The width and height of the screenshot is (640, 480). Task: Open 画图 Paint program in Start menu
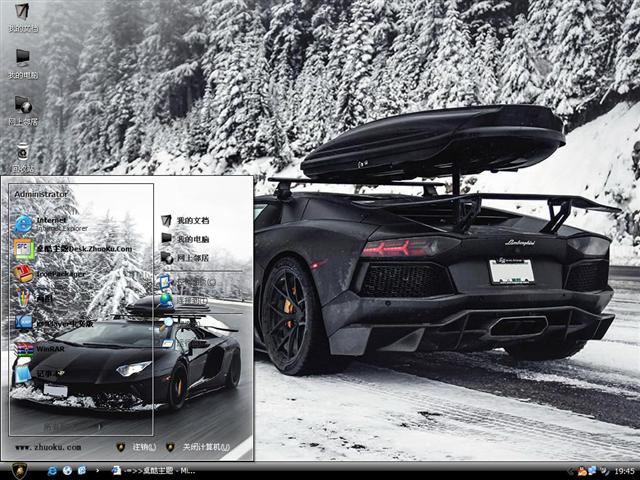33,298
